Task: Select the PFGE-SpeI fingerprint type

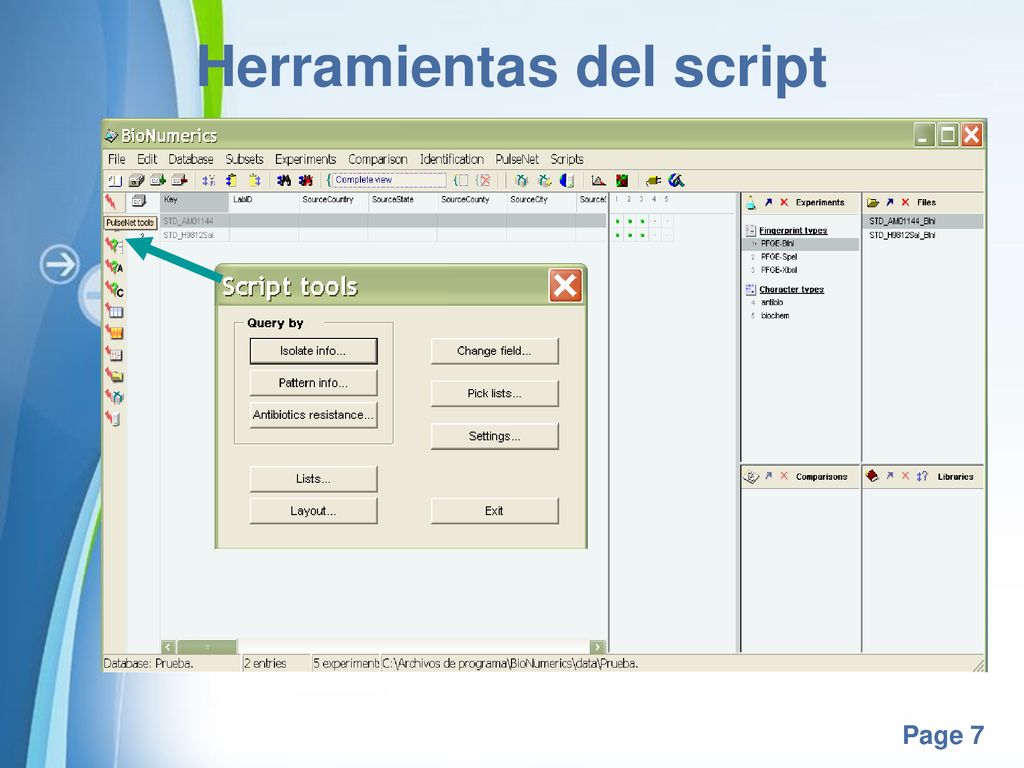Action: [778, 257]
